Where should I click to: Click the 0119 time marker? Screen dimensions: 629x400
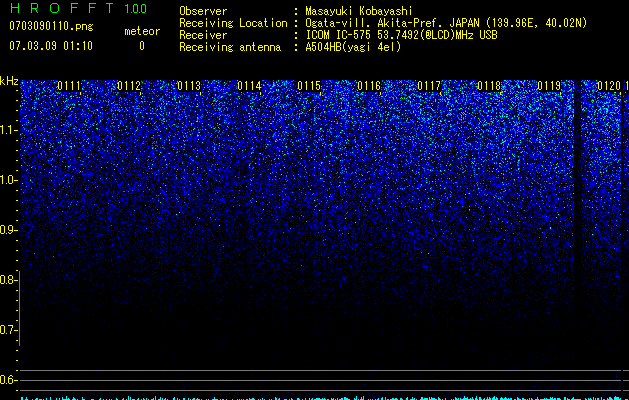pyautogui.click(x=549, y=86)
